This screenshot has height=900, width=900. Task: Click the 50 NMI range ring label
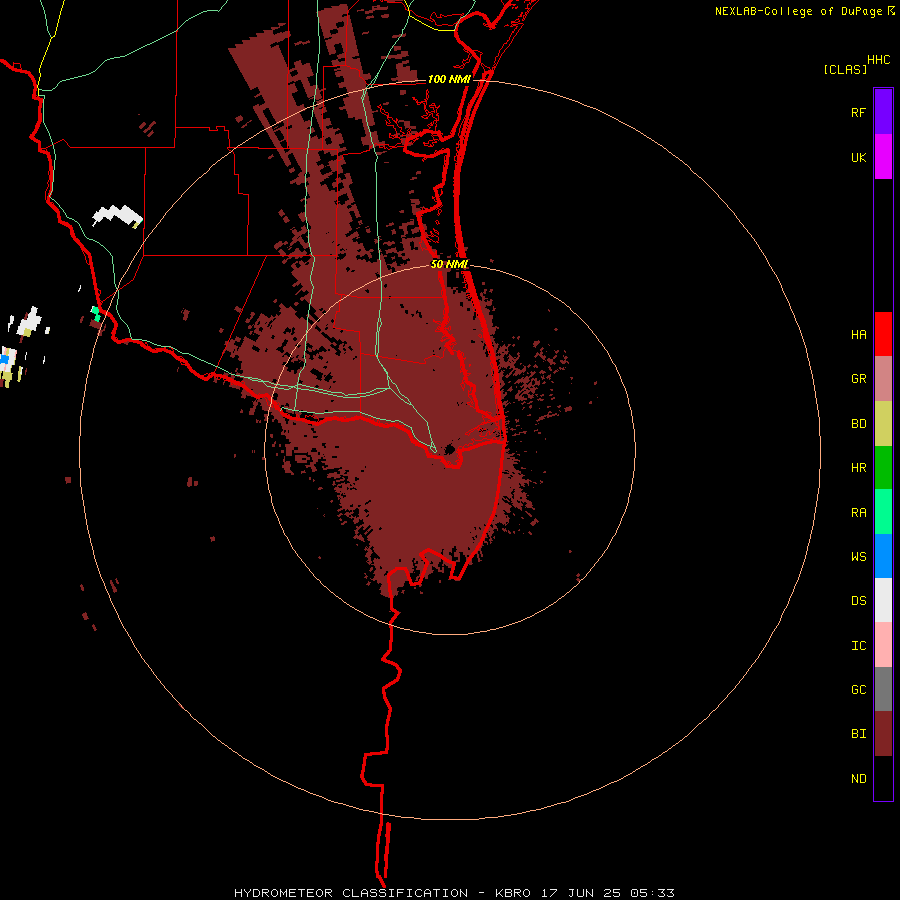(x=449, y=265)
